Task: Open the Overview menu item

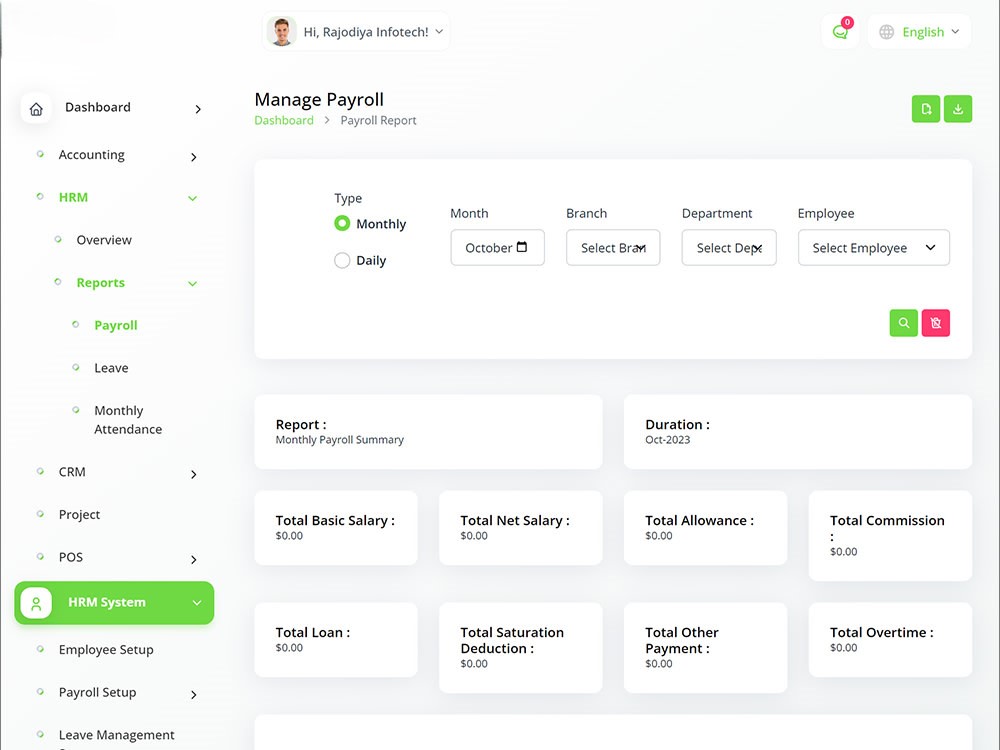Action: click(104, 240)
